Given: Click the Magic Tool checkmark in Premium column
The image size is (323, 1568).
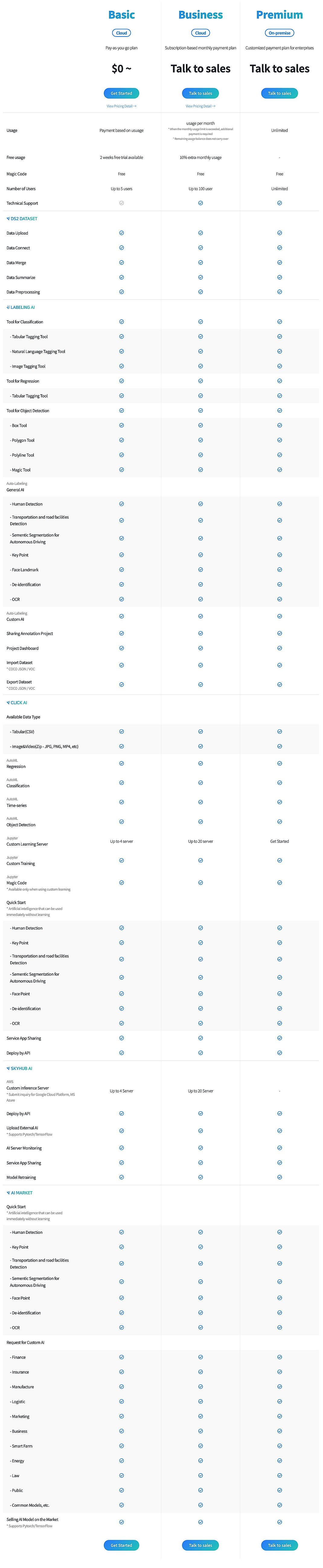Looking at the screenshot, I should (279, 469).
